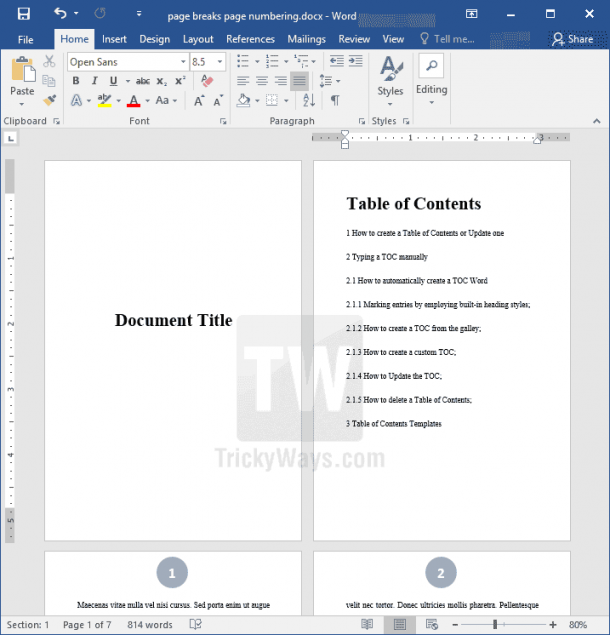The height and width of the screenshot is (635, 610).
Task: Click the Format Painter brush icon
Action: (x=49, y=100)
